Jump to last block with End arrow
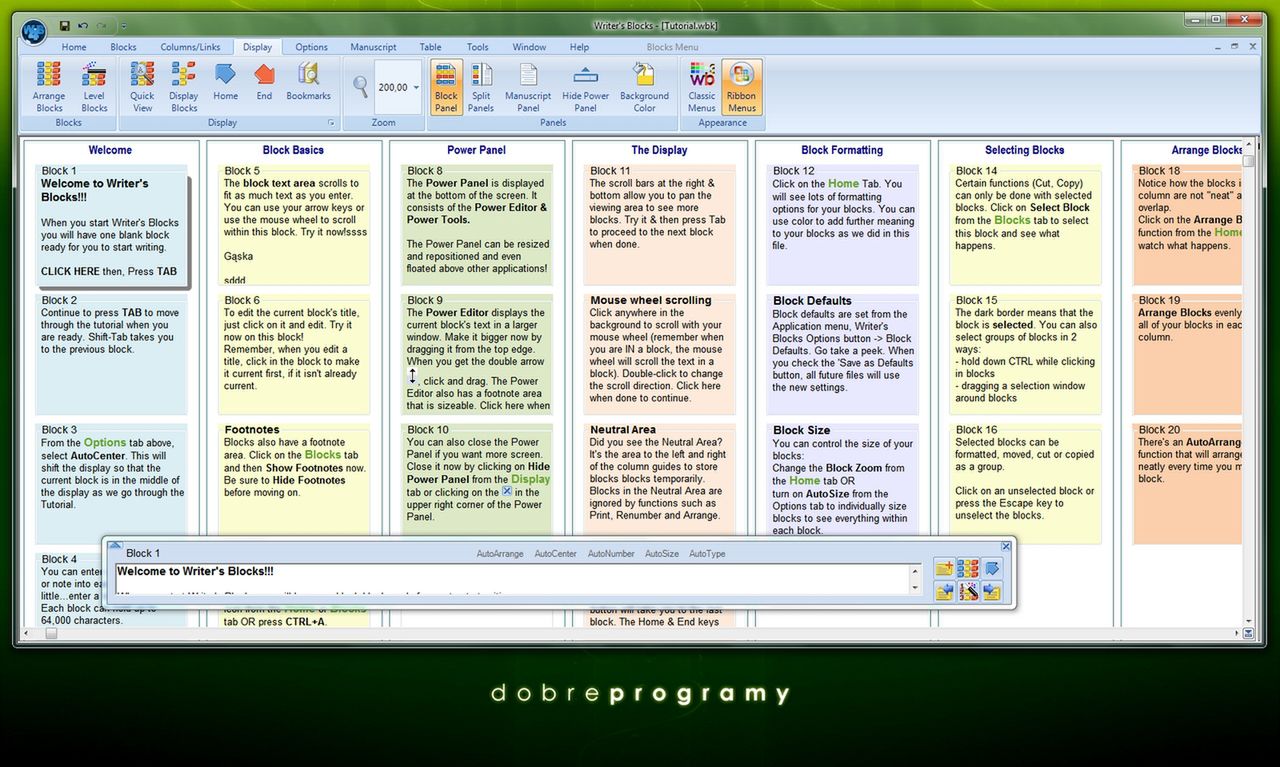This screenshot has height=767, width=1280. point(264,82)
